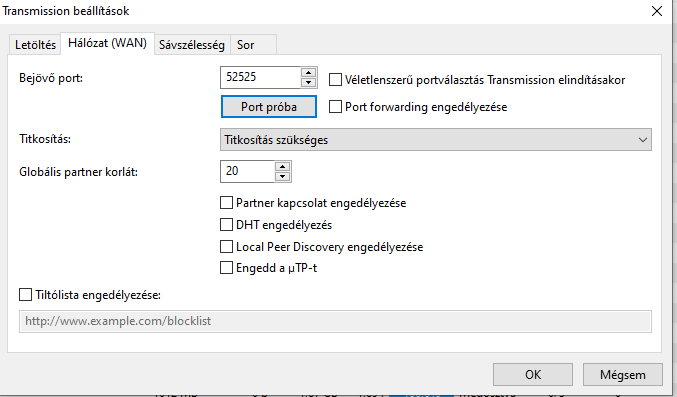Viewport: 677px width, 397px height.
Task: Open the Titkosítás dropdown list
Action: tap(436, 140)
